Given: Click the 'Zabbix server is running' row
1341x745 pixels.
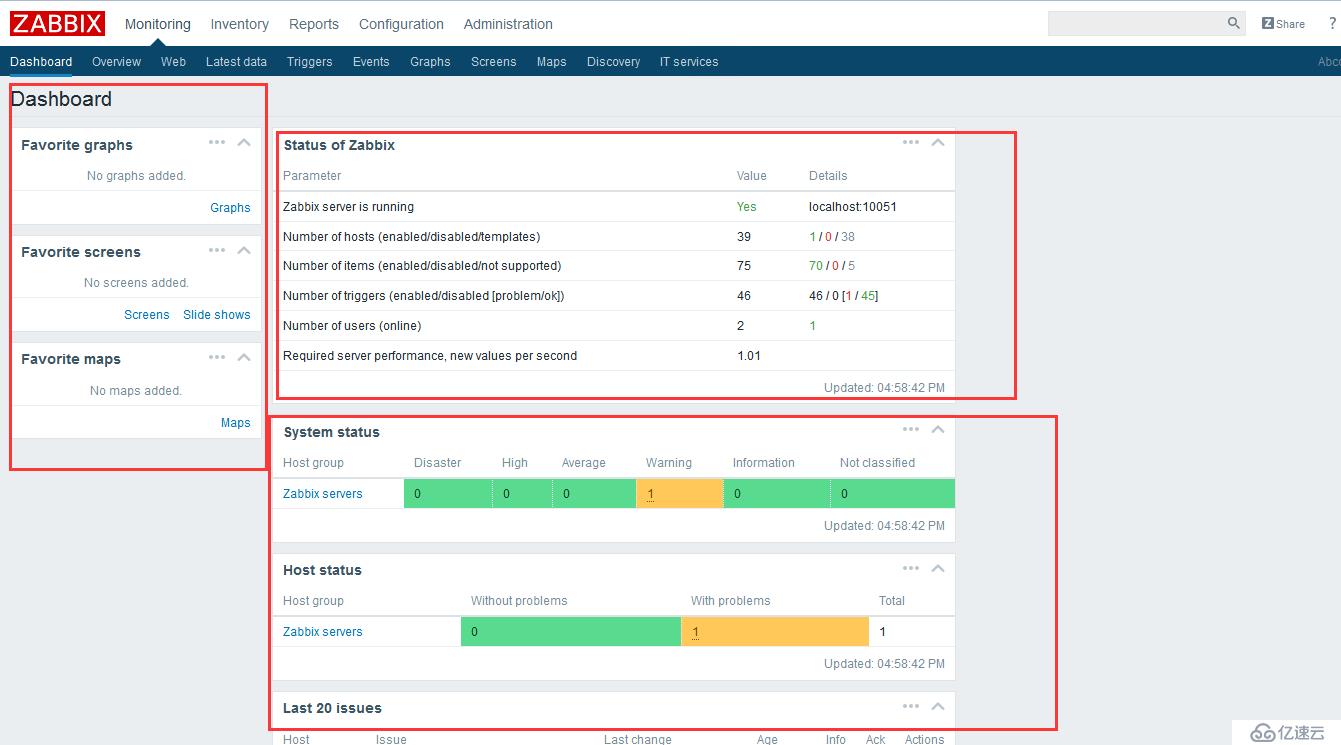Looking at the screenshot, I should pos(614,207).
